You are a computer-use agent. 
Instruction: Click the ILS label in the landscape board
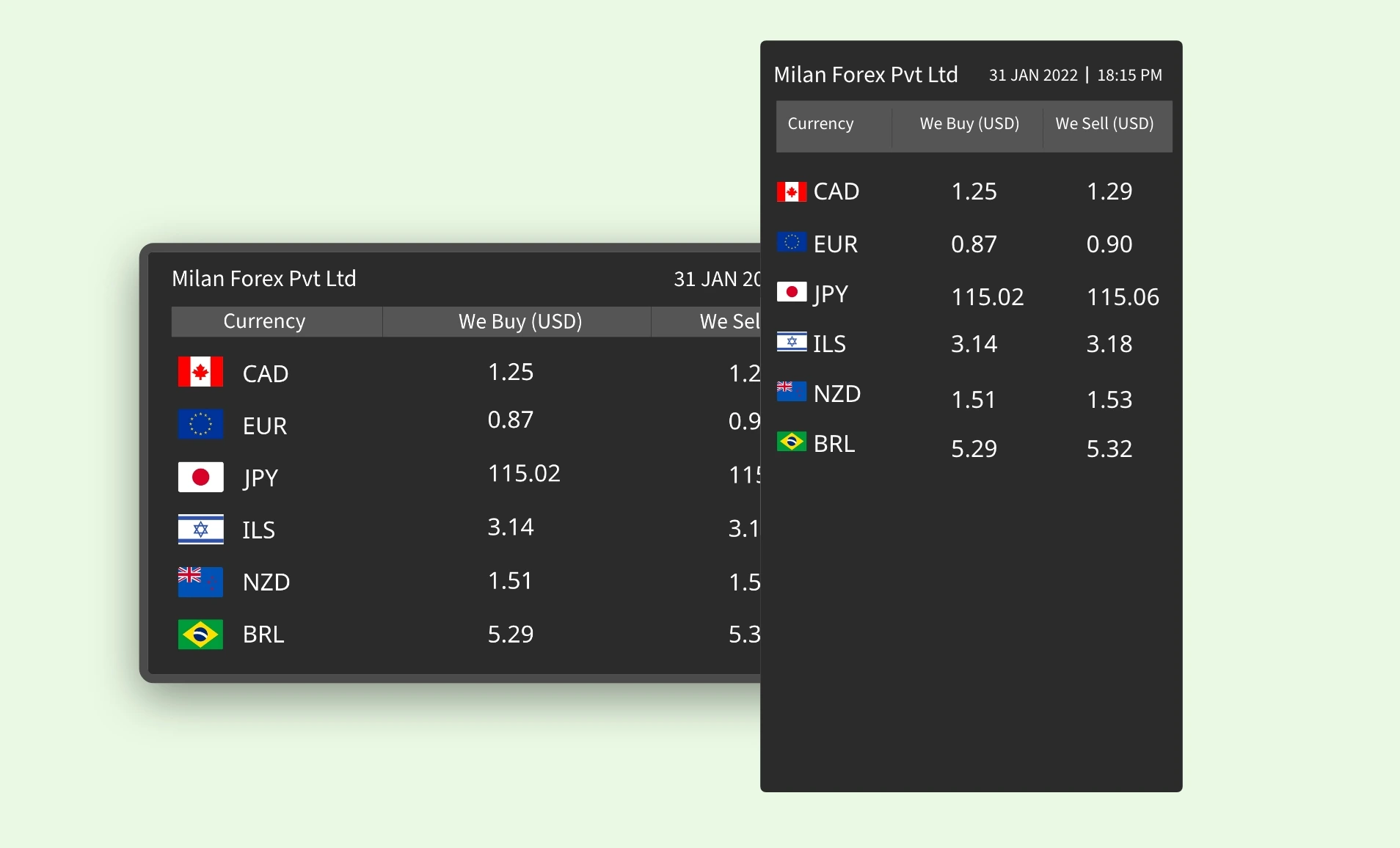[x=259, y=530]
